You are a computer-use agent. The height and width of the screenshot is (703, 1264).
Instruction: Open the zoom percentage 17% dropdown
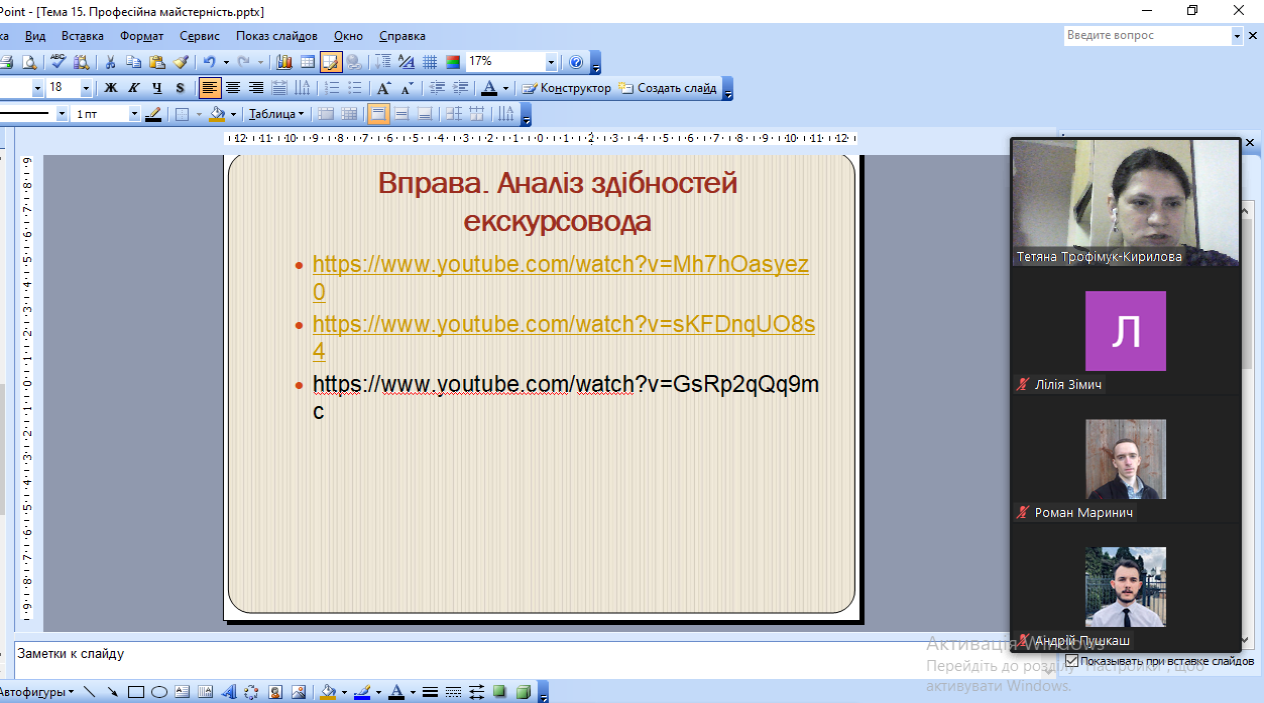click(552, 62)
